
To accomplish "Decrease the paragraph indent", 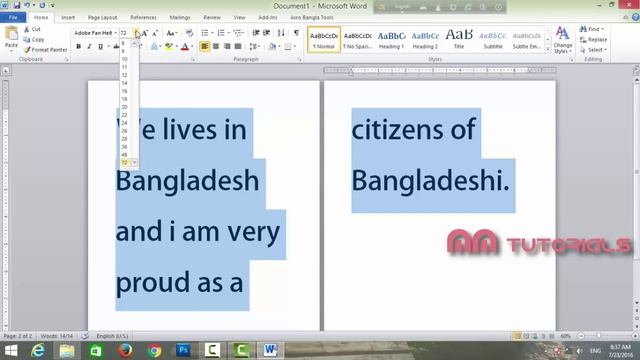I will 256,33.
